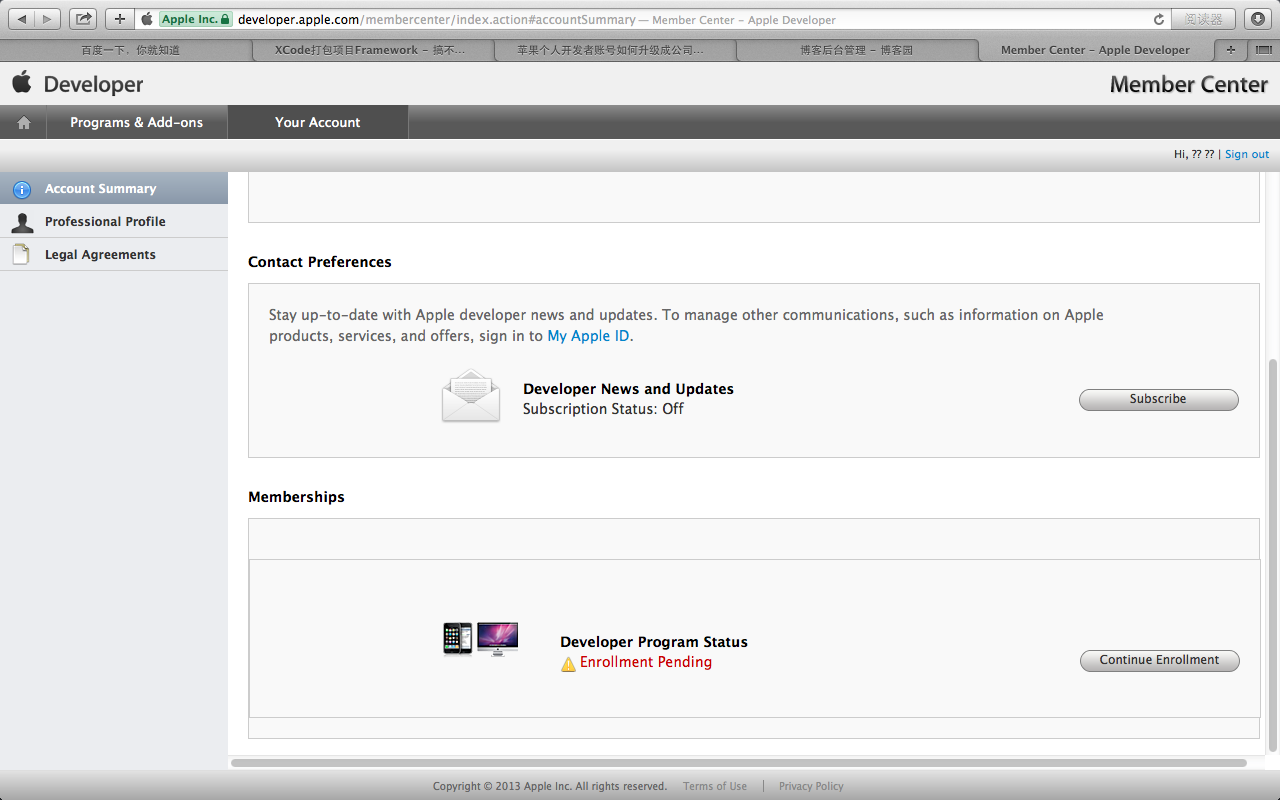Open the Programs & Add-ons tab
This screenshot has height=800, width=1280.
point(137,122)
